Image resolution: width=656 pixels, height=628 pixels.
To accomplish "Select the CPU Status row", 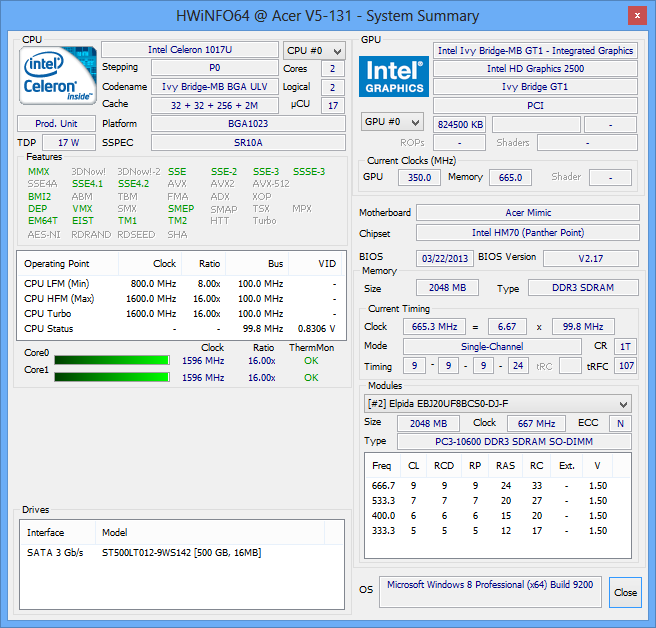I will click(x=181, y=329).
